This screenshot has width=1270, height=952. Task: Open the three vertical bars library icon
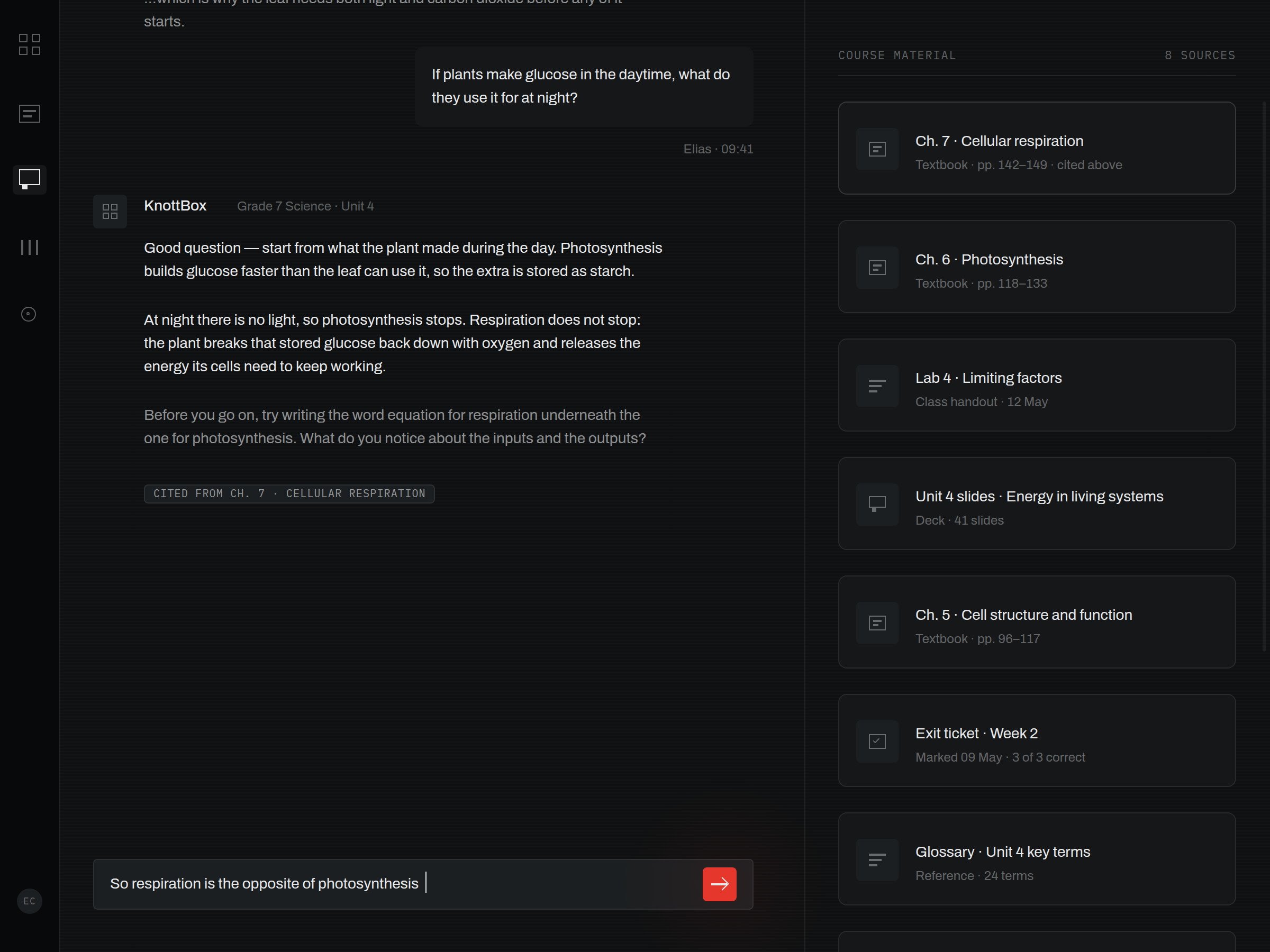[29, 248]
